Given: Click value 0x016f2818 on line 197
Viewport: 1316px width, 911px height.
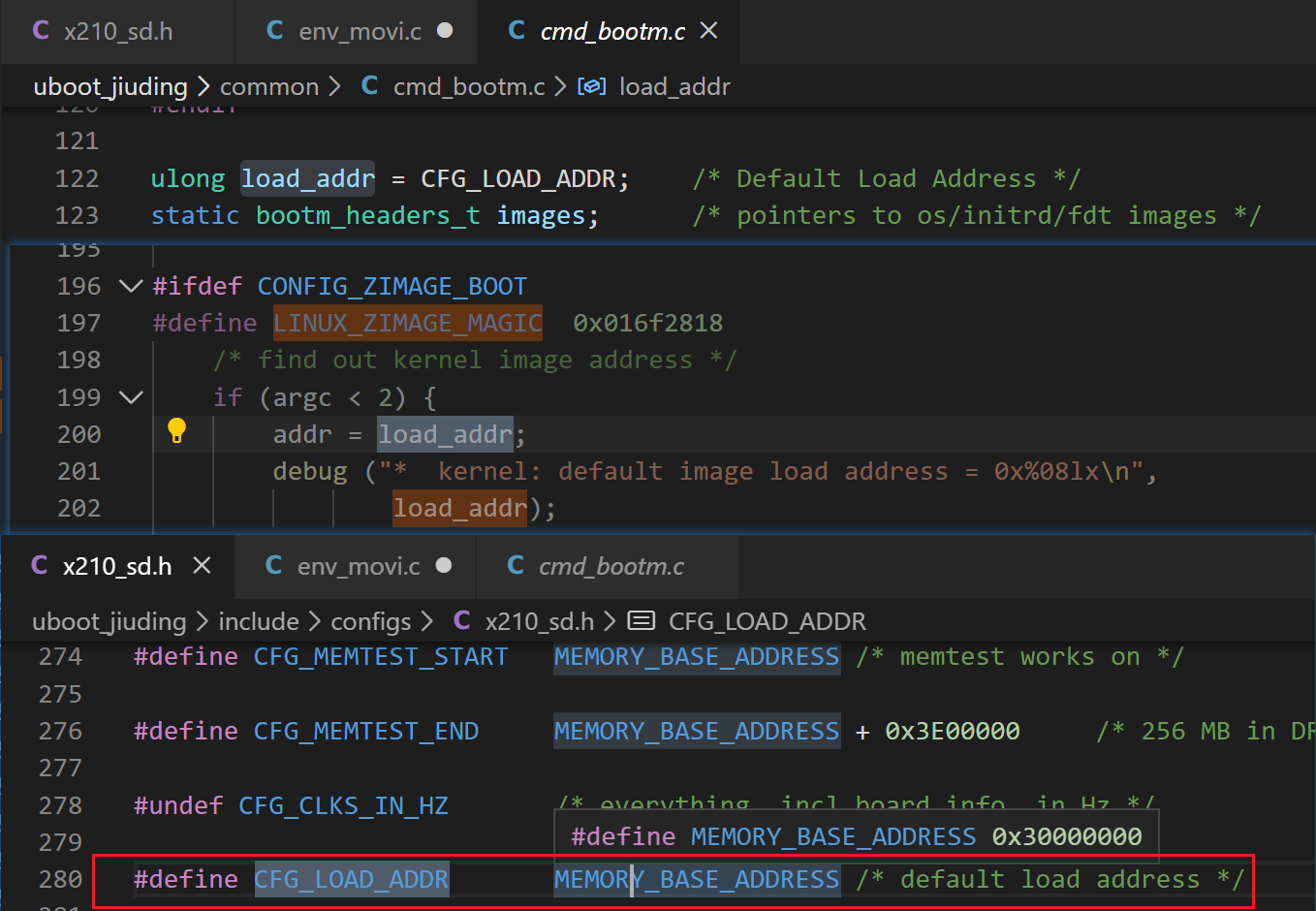Looking at the screenshot, I should coord(647,323).
